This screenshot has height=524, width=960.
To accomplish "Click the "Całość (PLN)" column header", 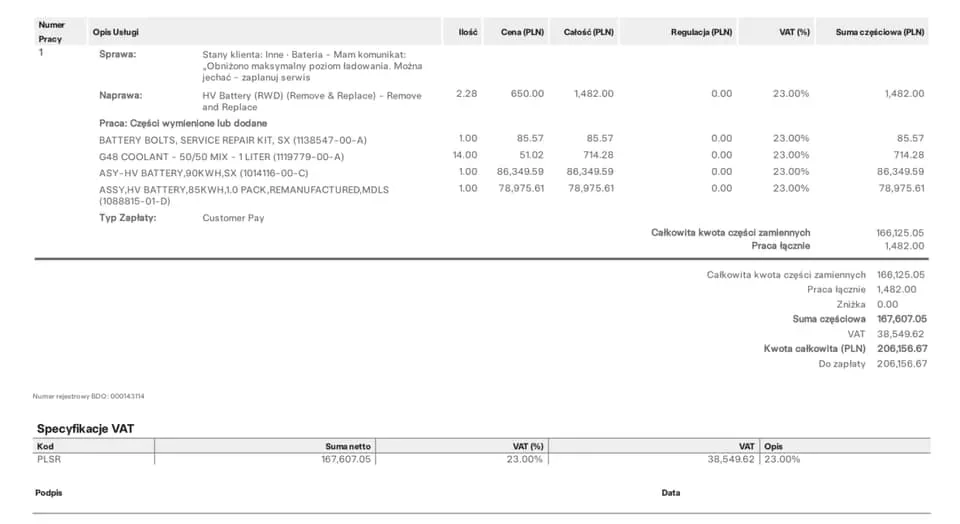I will 589,32.
